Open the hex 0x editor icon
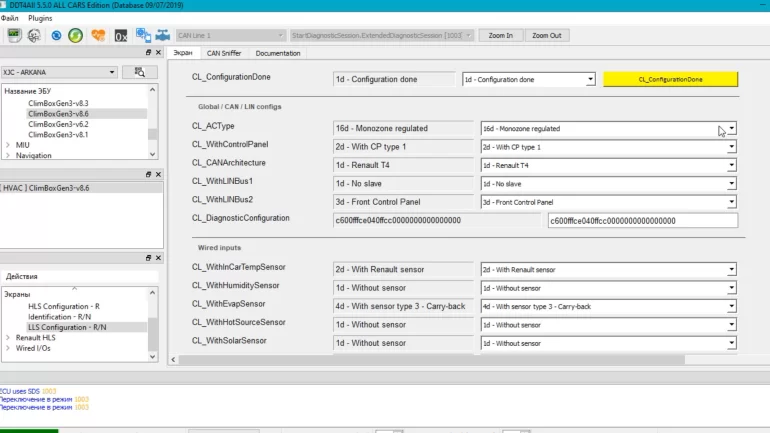Image resolution: width=770 pixels, height=433 pixels. click(x=120, y=35)
